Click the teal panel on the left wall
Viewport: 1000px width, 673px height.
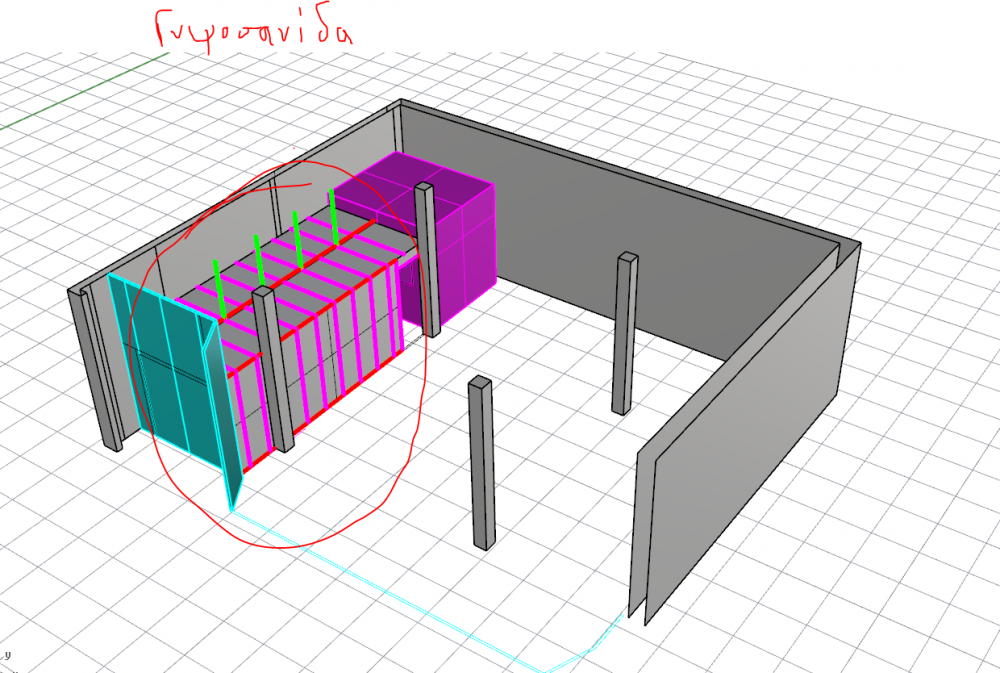pos(165,370)
